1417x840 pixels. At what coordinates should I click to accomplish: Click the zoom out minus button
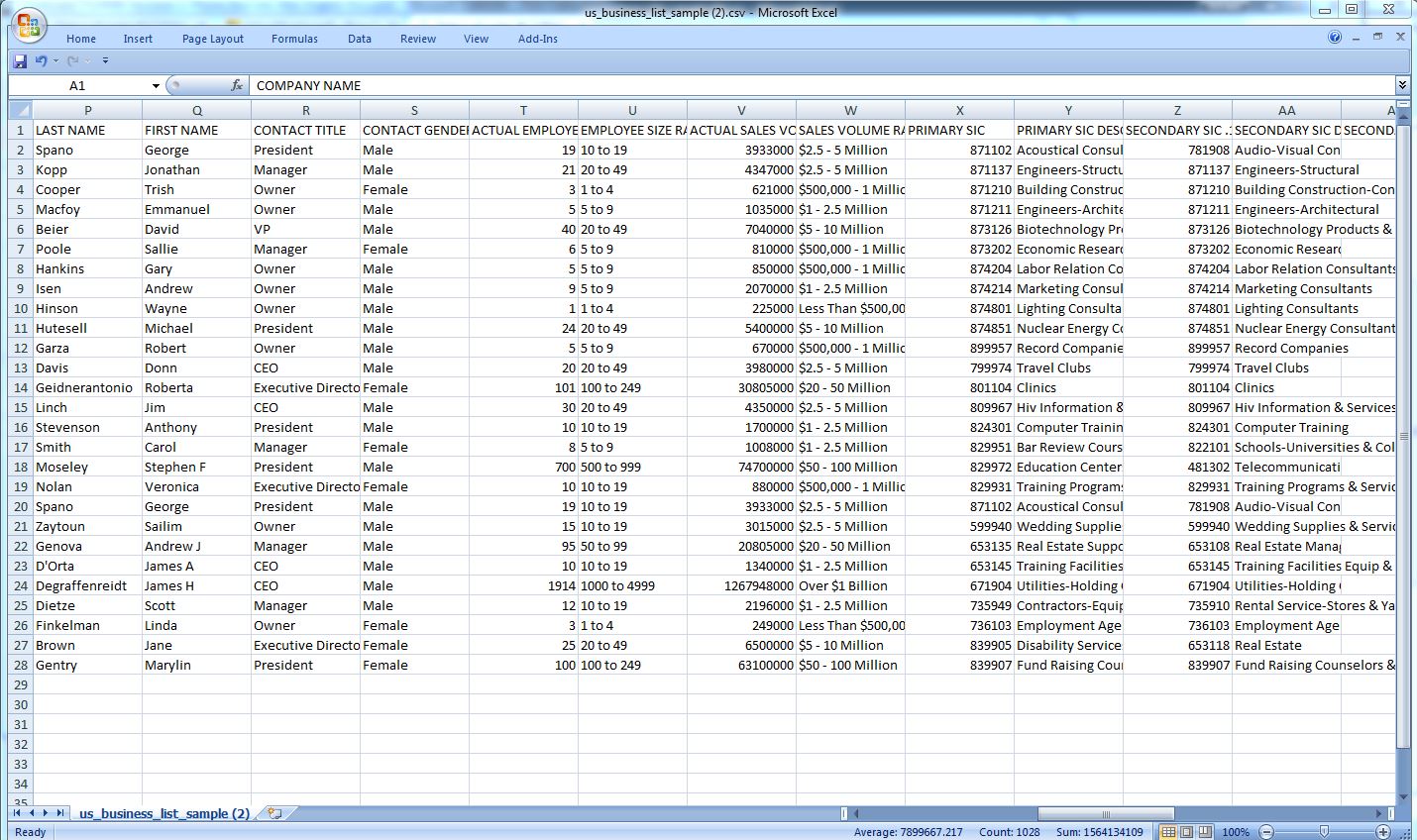(x=1265, y=832)
